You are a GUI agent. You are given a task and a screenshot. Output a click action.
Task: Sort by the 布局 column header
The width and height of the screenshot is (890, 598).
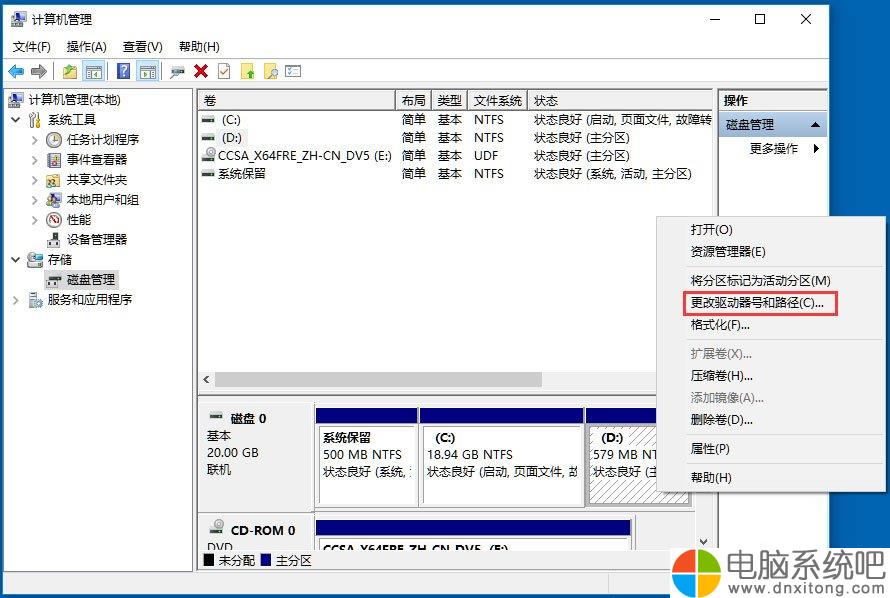(413, 100)
